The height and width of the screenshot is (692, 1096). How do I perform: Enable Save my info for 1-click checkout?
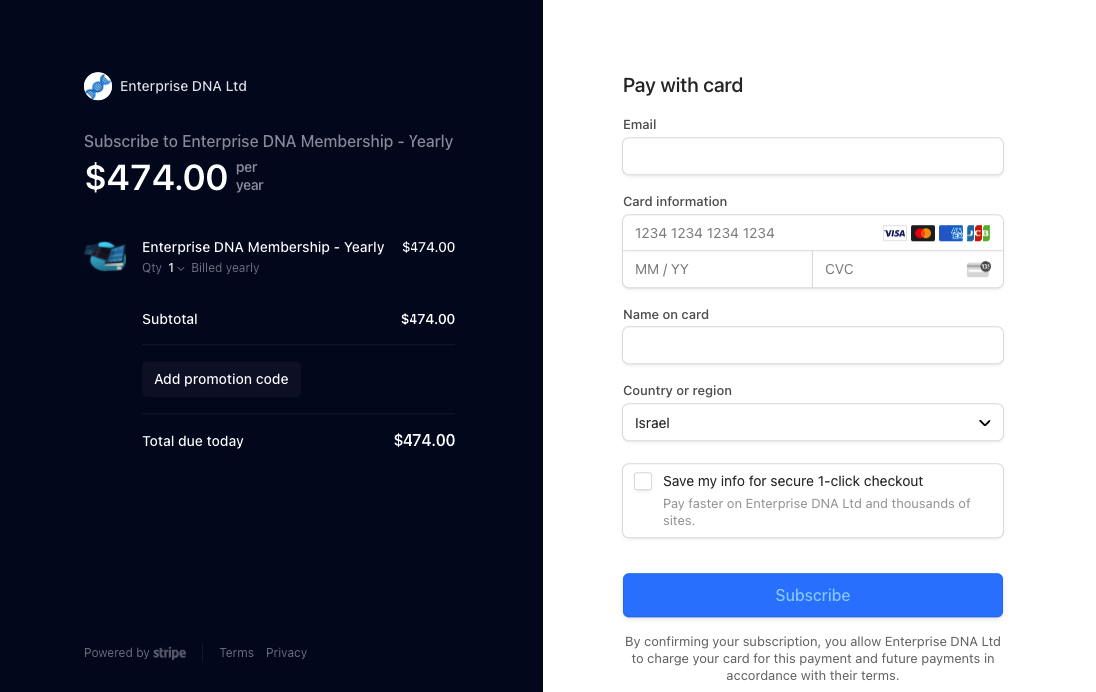(643, 482)
